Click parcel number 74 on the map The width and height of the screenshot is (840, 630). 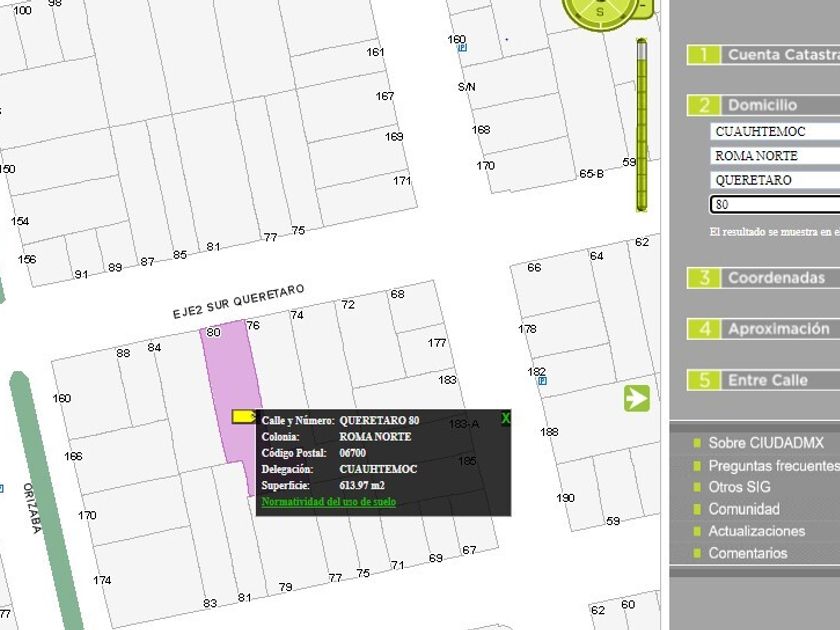click(297, 315)
